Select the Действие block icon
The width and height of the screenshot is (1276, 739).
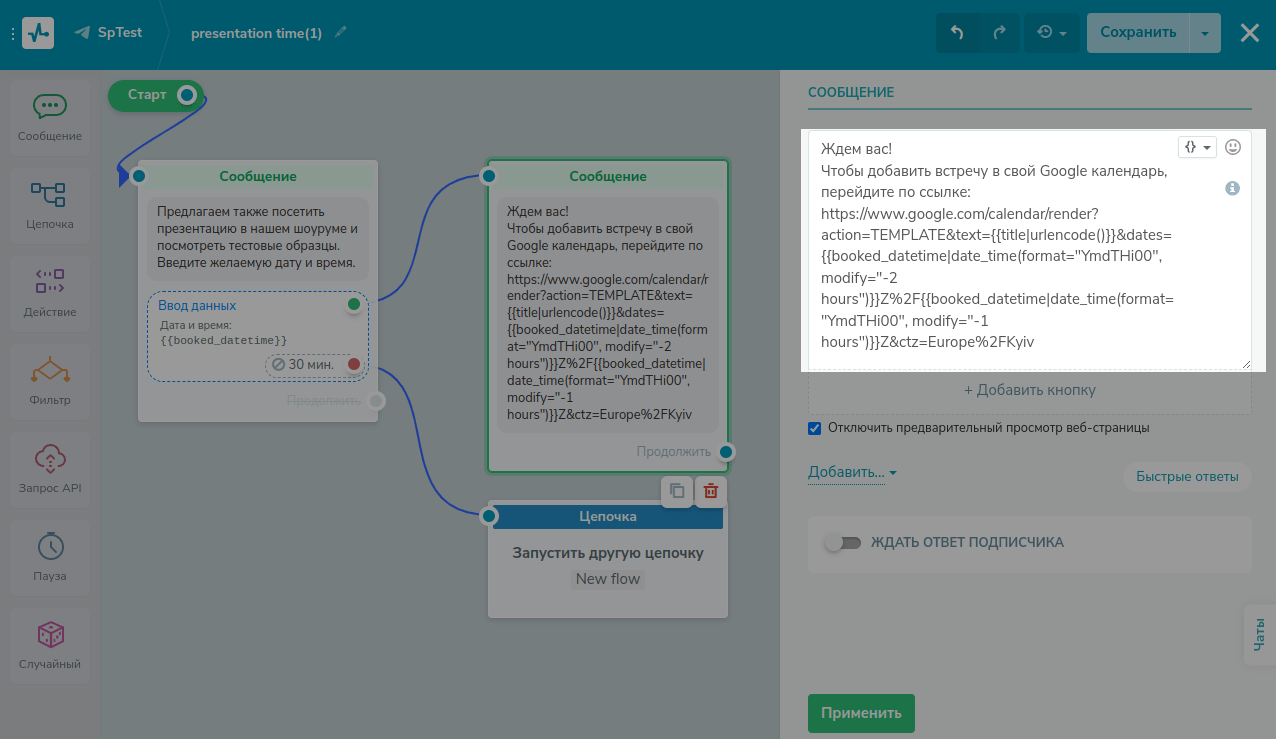(x=49, y=282)
